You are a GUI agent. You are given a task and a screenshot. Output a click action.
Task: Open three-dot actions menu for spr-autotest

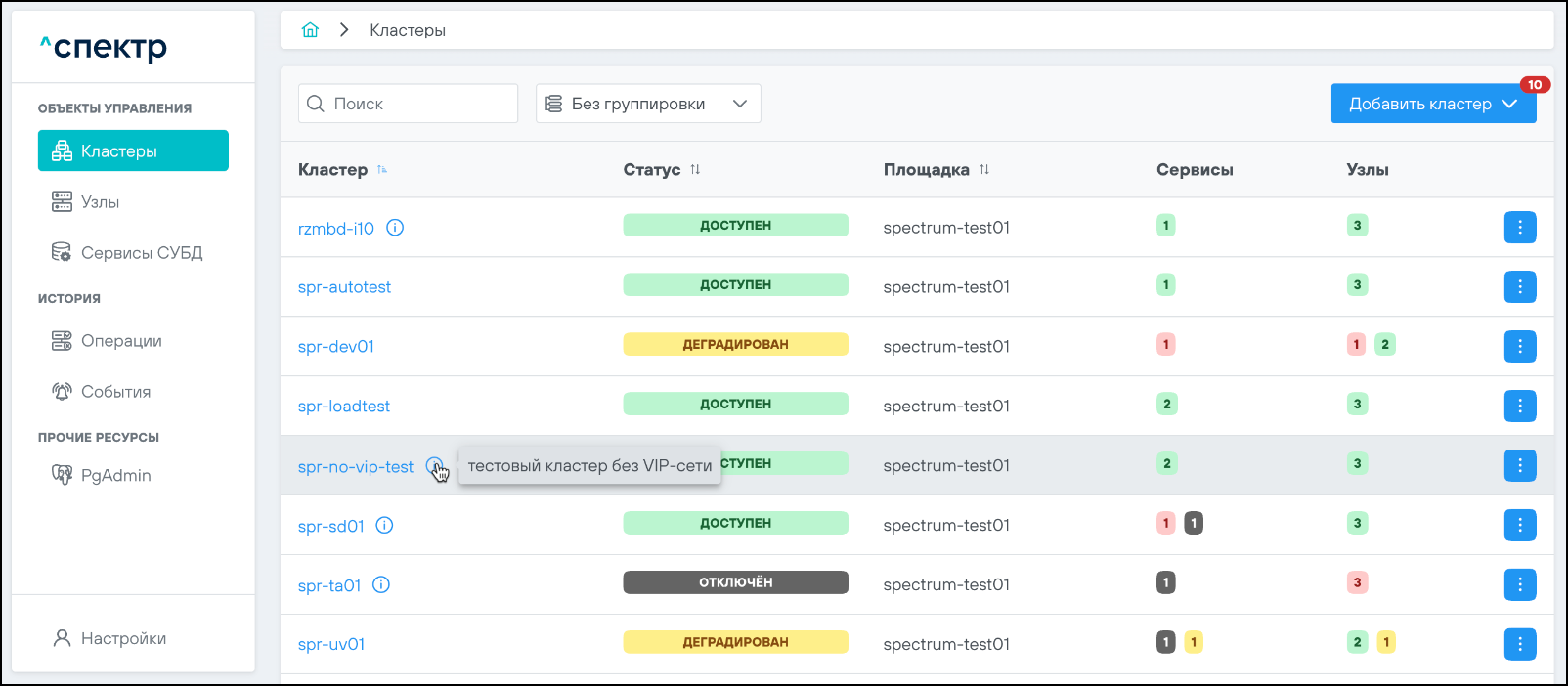click(x=1519, y=287)
